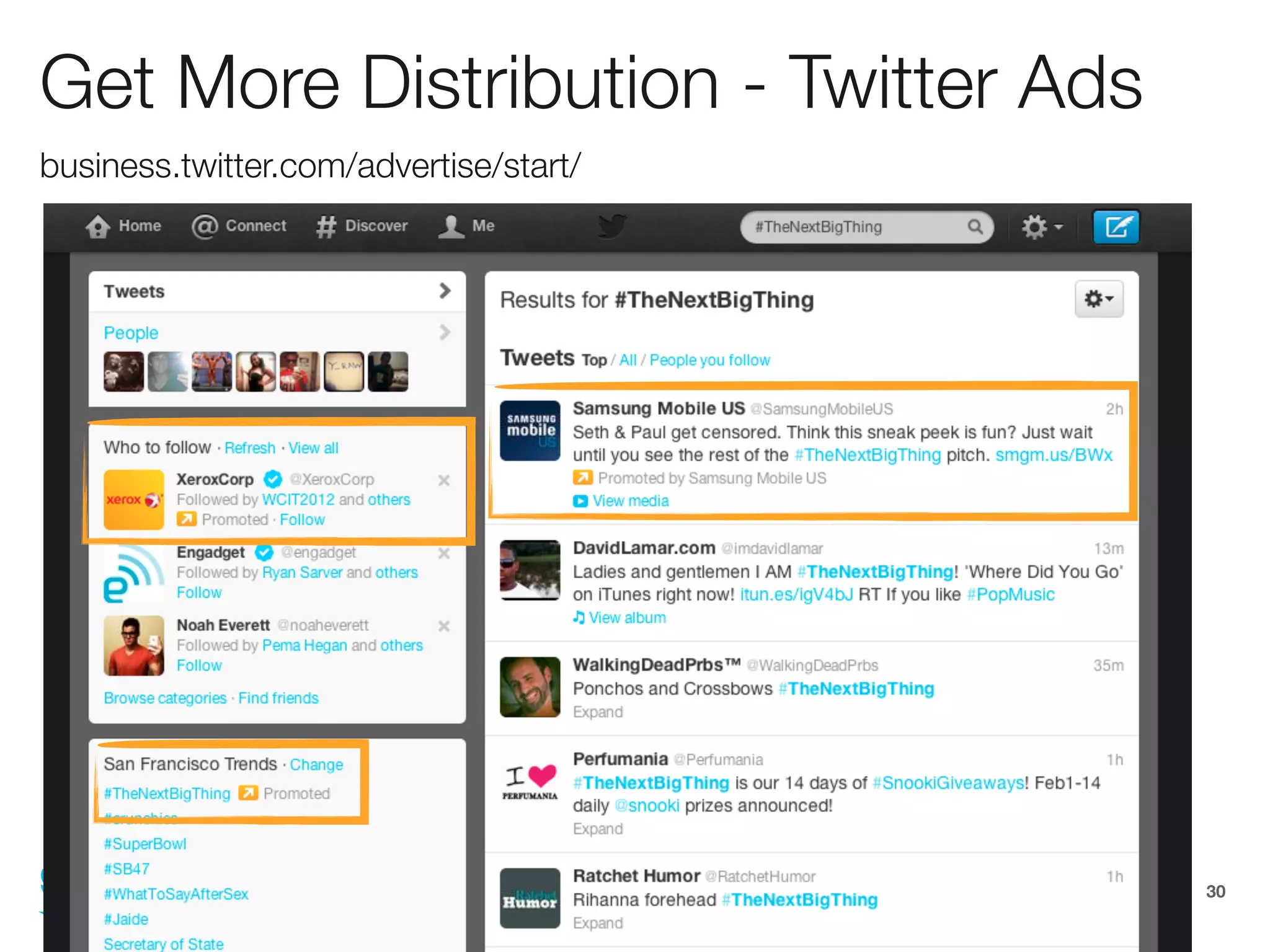
Task: Open Secretary of State trend
Action: click(x=164, y=943)
